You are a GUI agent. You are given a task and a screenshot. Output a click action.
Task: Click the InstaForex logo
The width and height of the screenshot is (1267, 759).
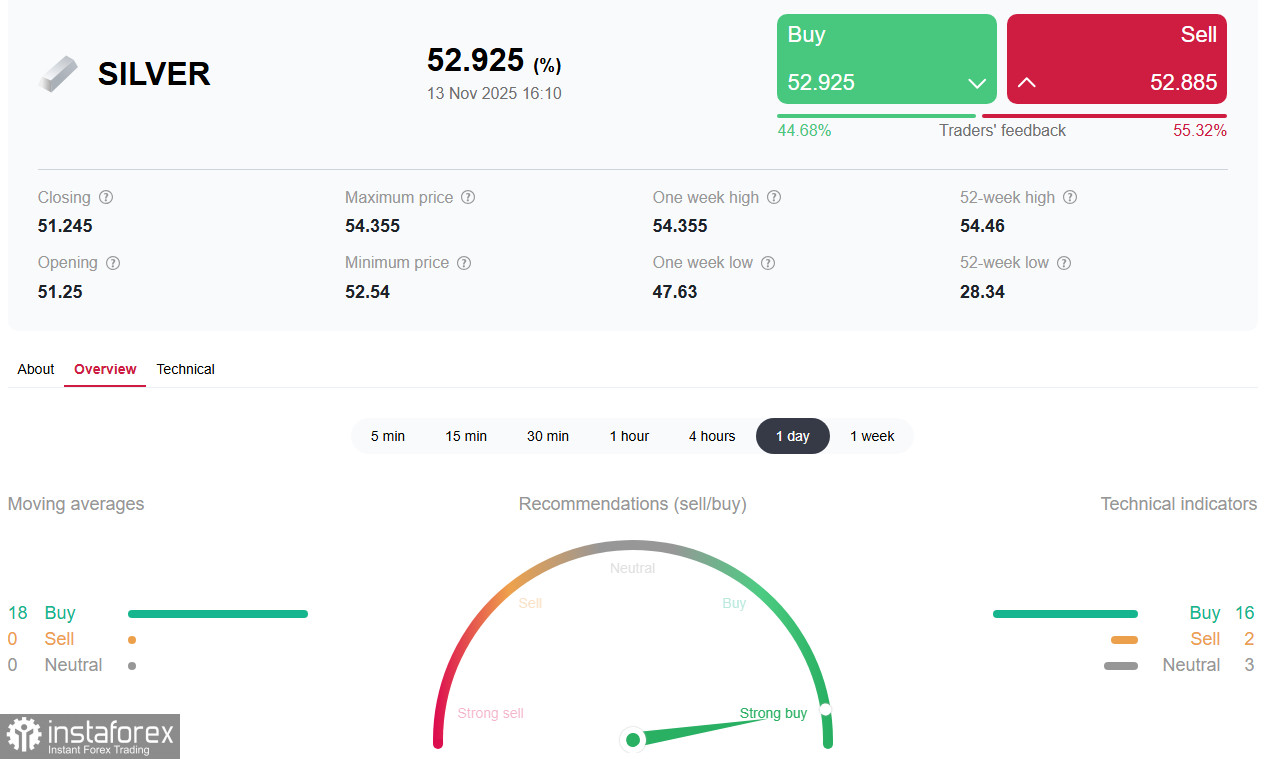pyautogui.click(x=90, y=737)
